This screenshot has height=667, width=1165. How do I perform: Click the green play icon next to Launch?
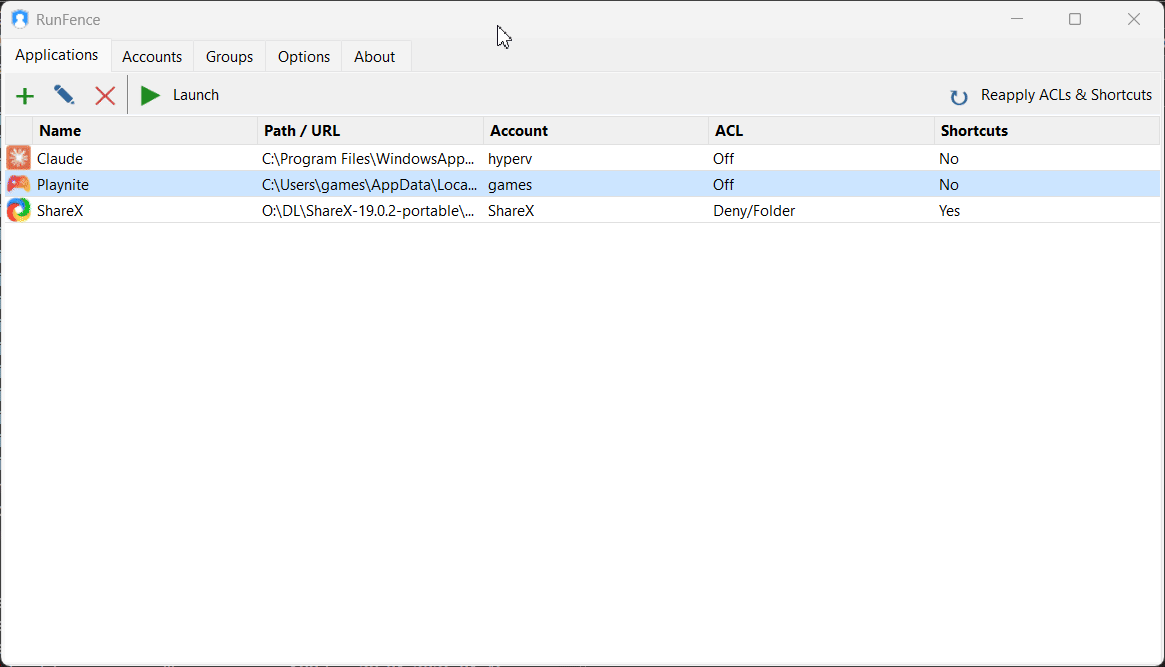click(150, 95)
